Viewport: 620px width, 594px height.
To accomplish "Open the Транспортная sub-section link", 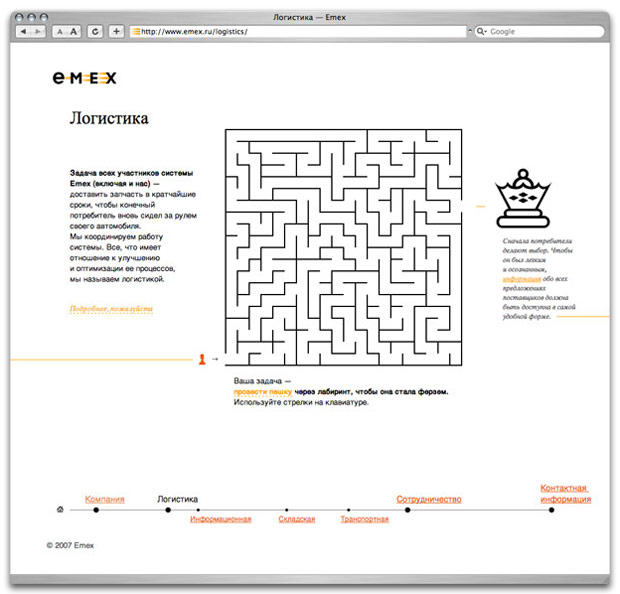I will pos(364,519).
